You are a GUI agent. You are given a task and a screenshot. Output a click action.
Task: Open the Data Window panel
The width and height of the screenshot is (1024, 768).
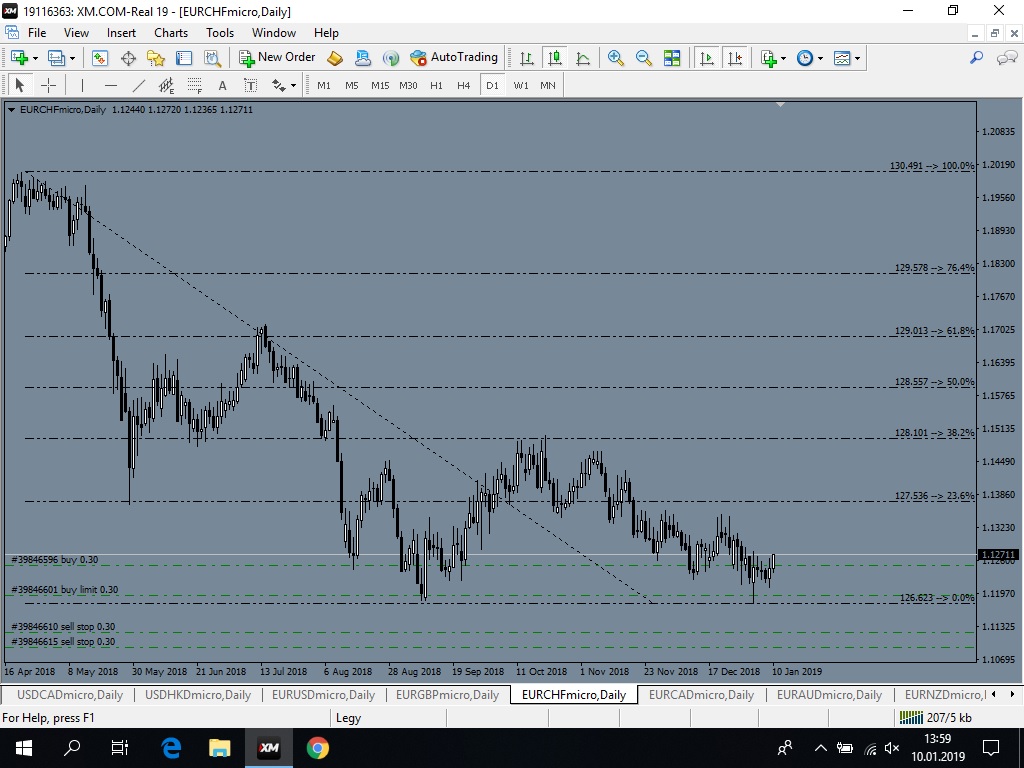tap(128, 58)
